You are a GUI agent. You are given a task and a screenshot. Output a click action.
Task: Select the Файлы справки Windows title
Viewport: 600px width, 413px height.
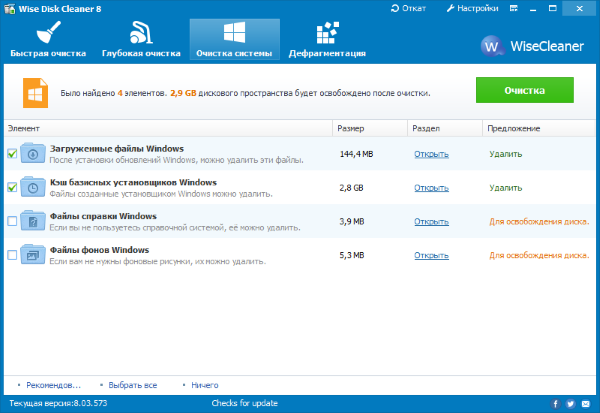point(103,216)
